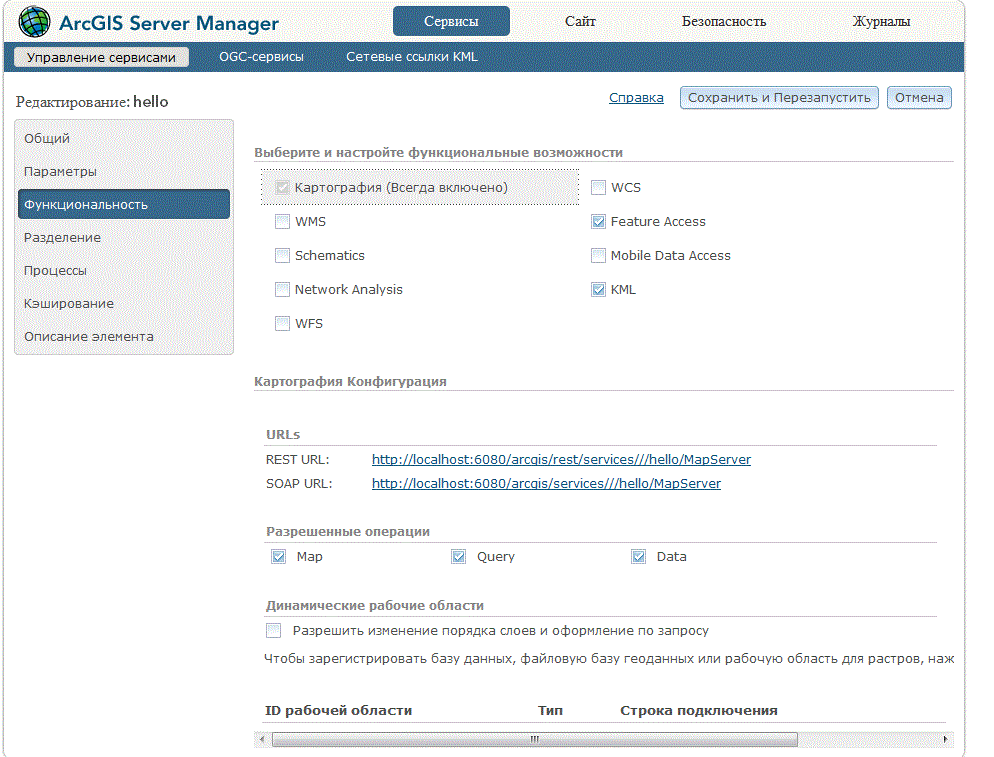
Task: Go to the Журналы tab
Action: pos(881,22)
